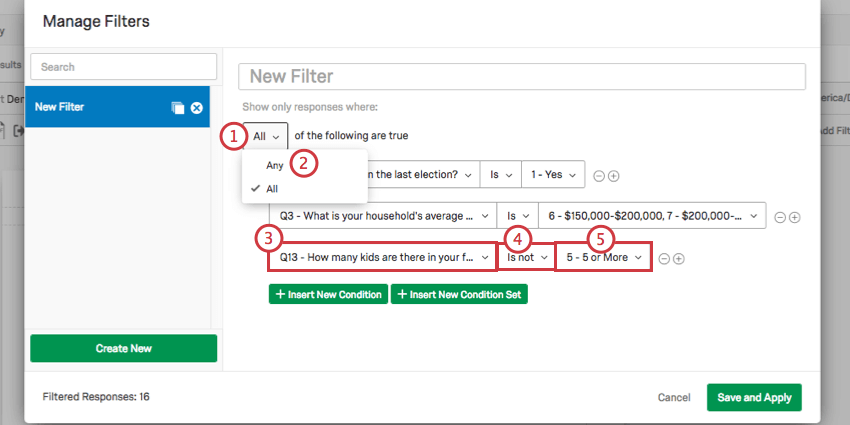The height and width of the screenshot is (425, 850).
Task: Click the New Filter name field
Action: tap(521, 76)
